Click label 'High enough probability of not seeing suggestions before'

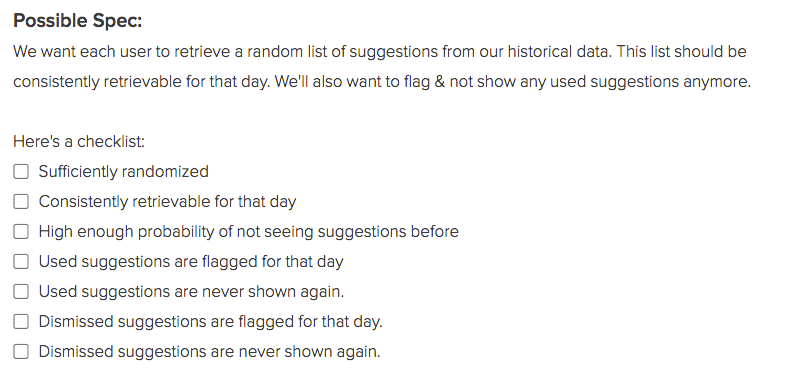click(249, 232)
